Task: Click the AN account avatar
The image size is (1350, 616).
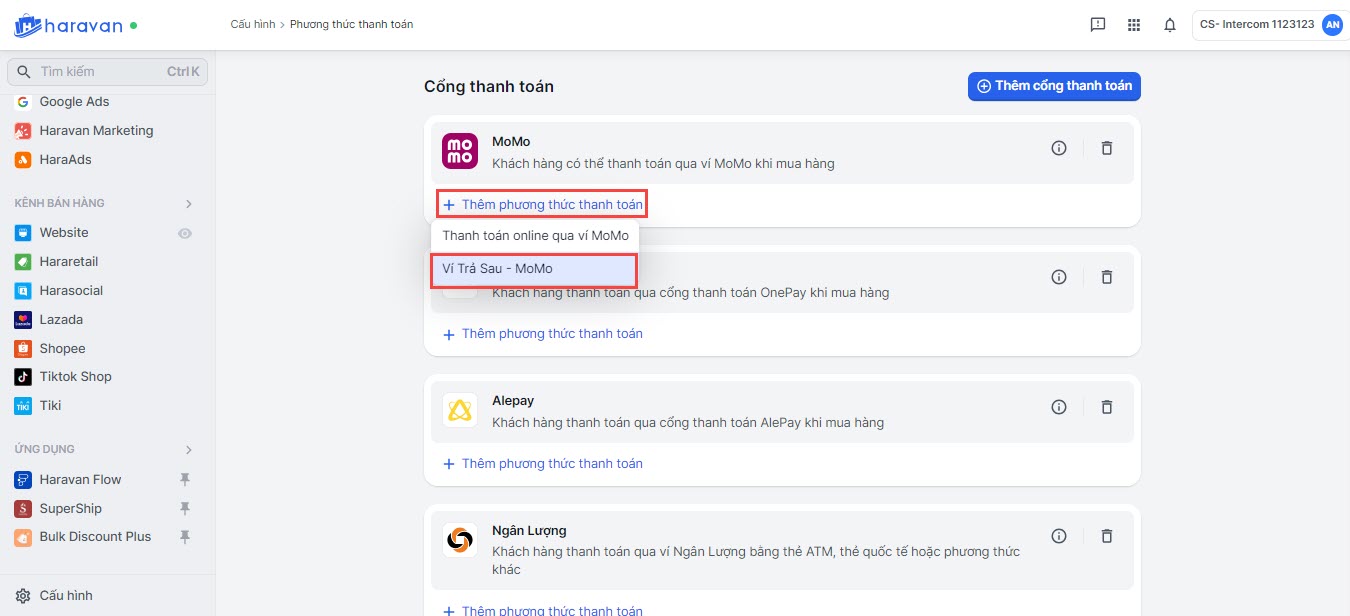Action: pos(1332,25)
